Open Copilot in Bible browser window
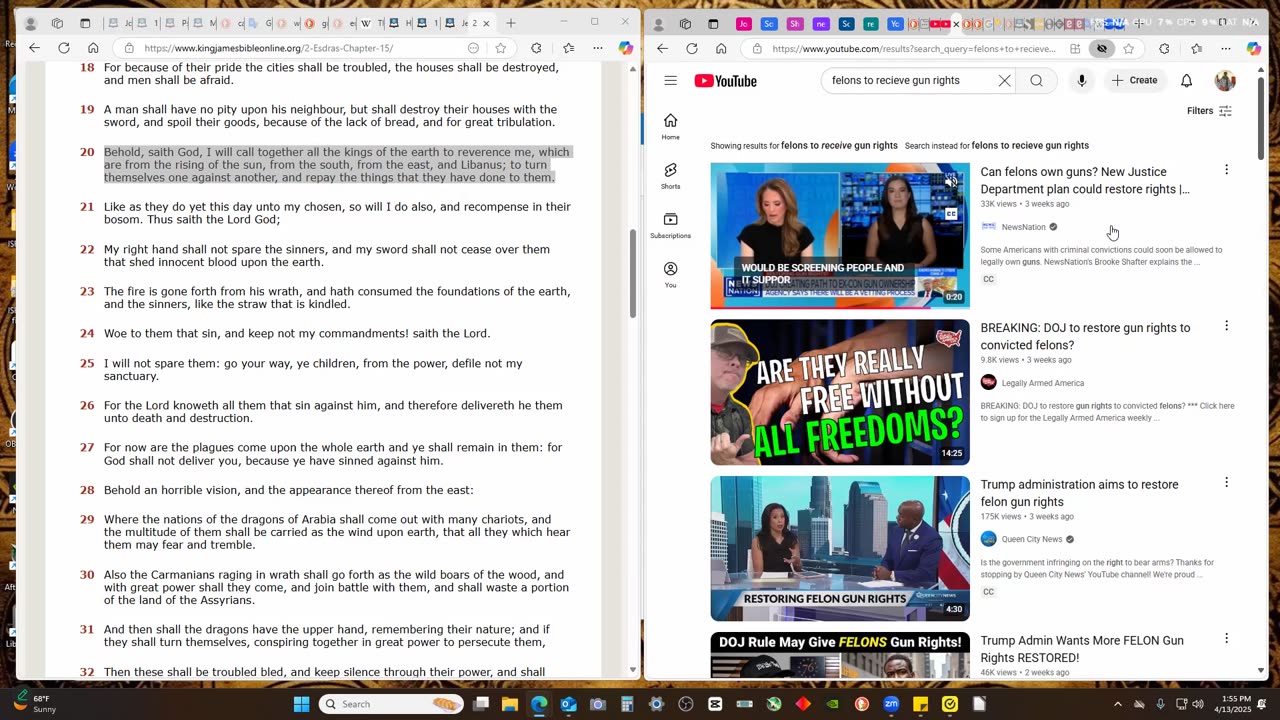The image size is (1280, 720). [x=626, y=47]
